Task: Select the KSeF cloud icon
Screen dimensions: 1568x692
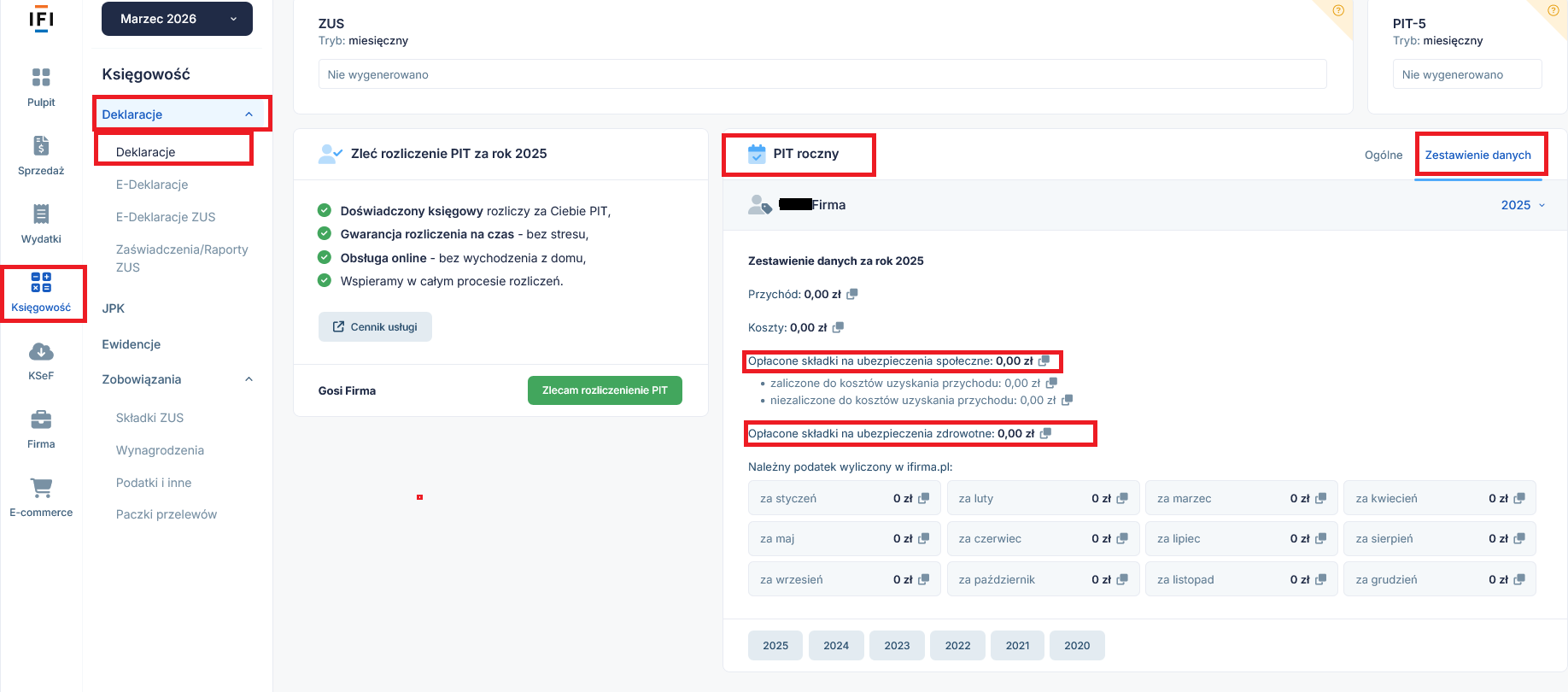Action: (41, 352)
